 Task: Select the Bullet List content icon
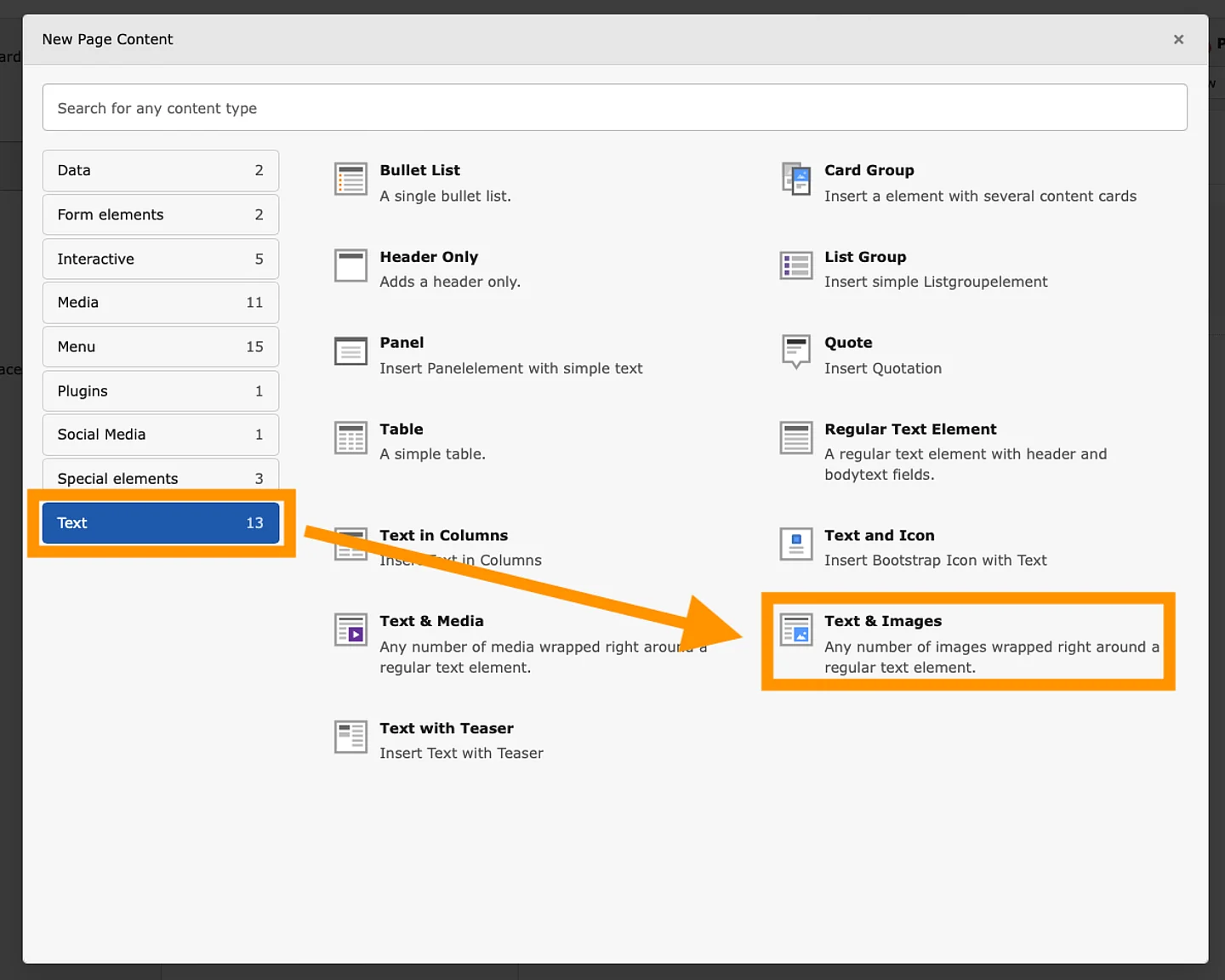click(350, 179)
